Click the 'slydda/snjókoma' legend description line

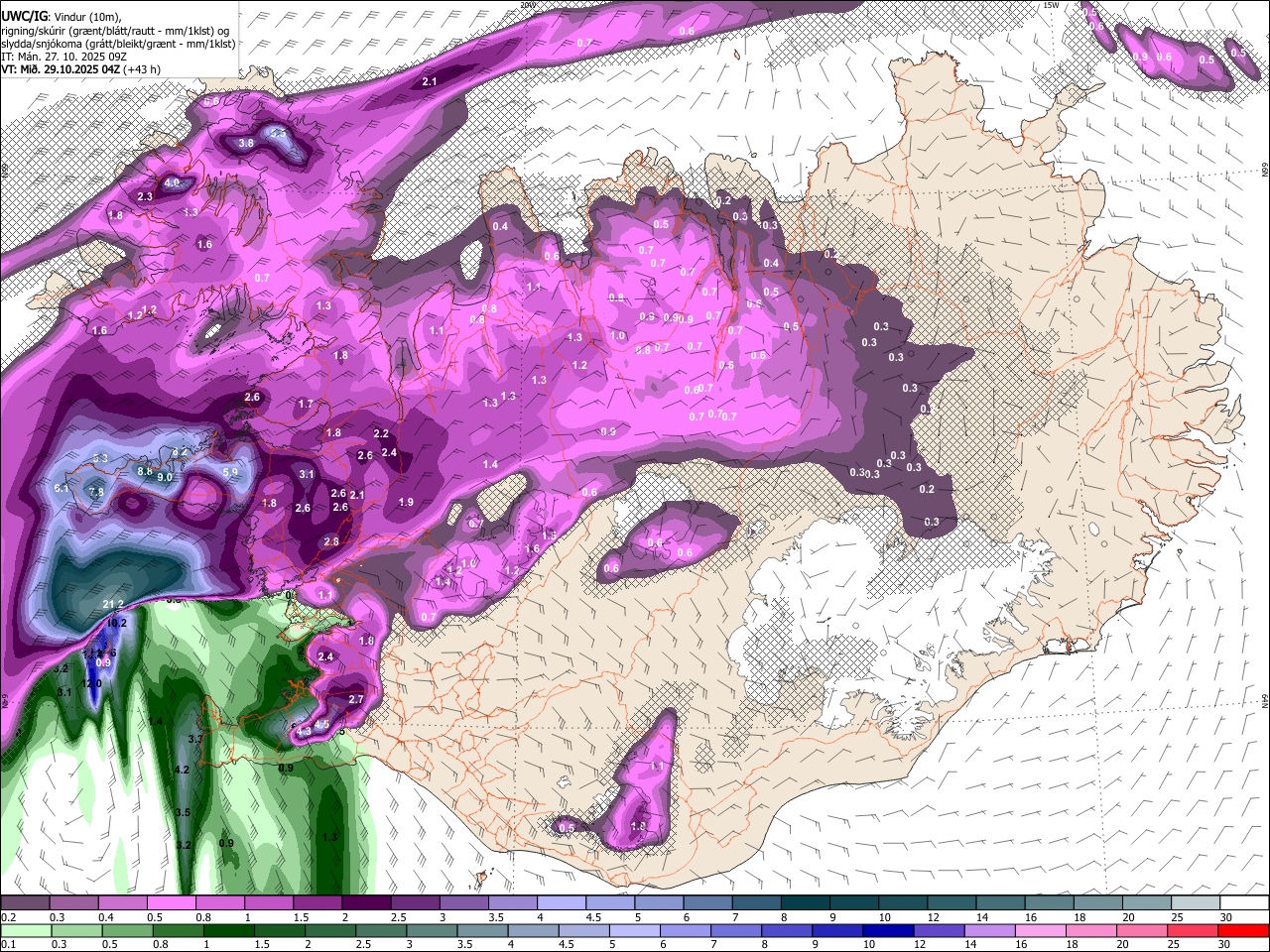(119, 44)
